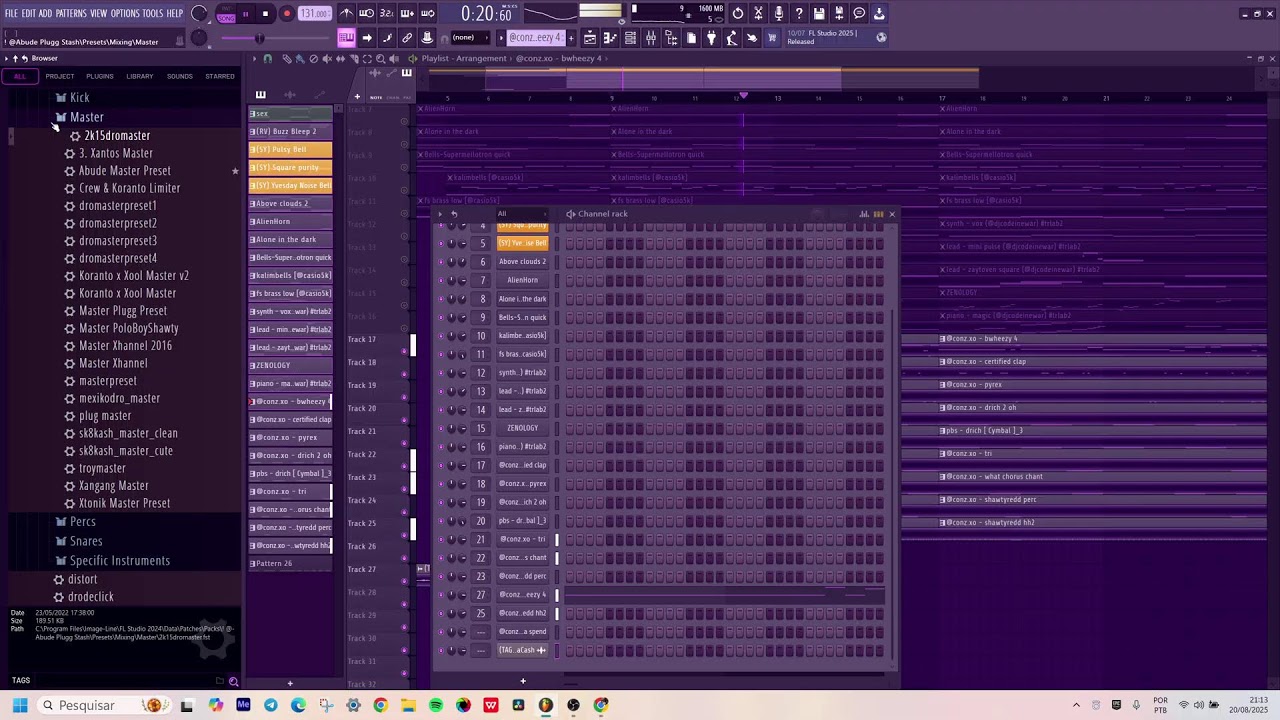This screenshot has width=1280, height=720.
Task: Stop playback with the stop button
Action: click(265, 14)
